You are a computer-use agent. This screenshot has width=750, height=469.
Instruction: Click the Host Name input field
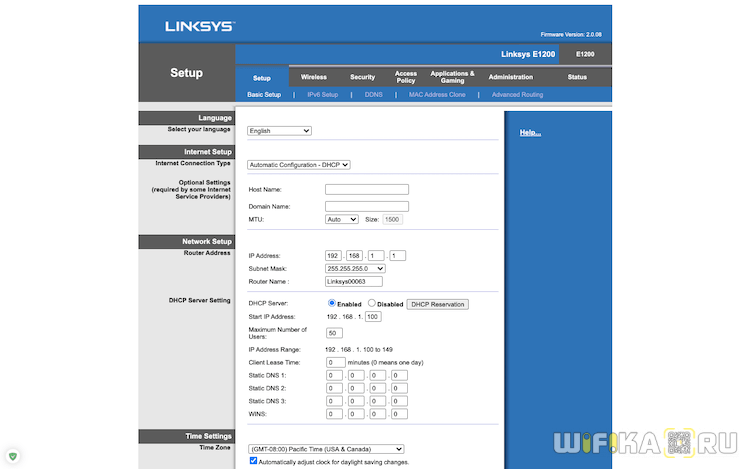[367, 189]
